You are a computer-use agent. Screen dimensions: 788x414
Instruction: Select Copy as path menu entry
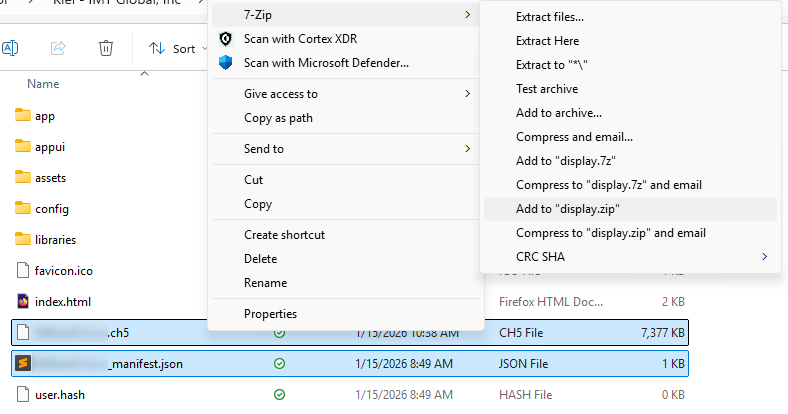(278, 118)
